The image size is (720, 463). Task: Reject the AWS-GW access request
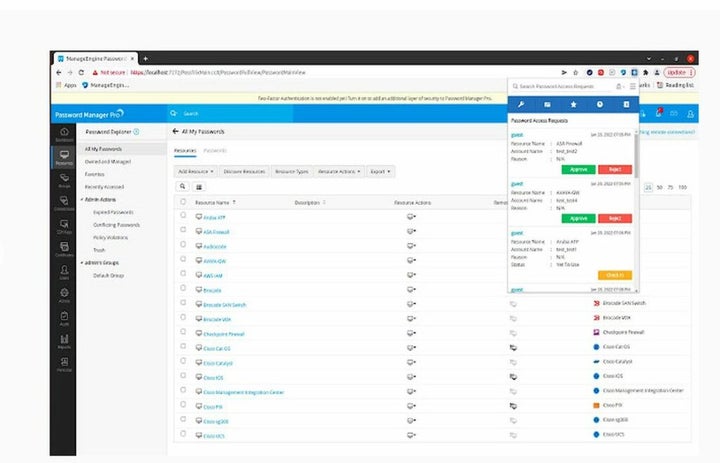(615, 218)
